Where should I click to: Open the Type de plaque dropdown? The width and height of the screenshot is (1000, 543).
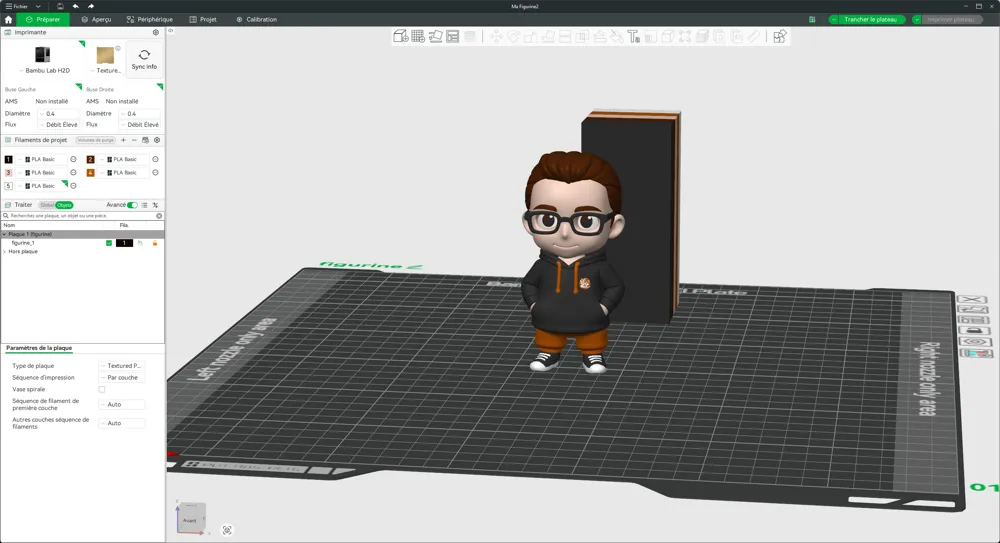coord(122,366)
